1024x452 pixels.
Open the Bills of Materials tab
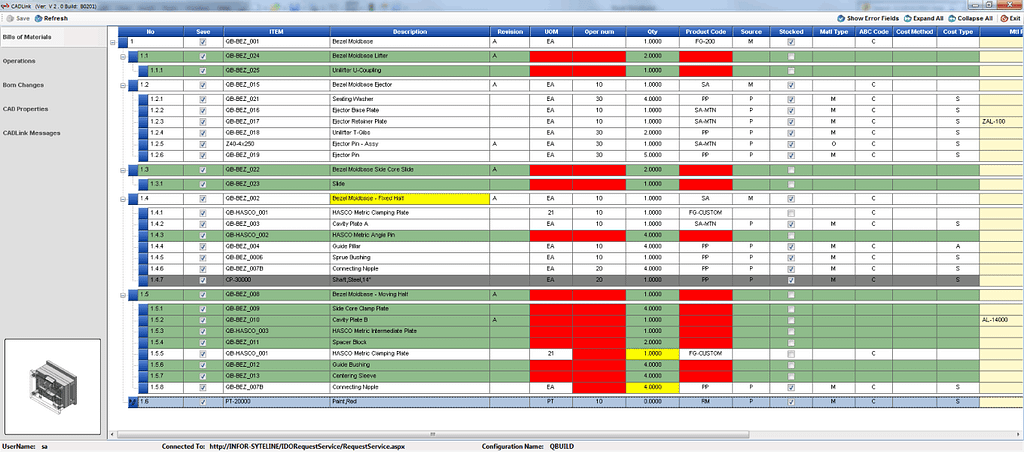point(52,37)
